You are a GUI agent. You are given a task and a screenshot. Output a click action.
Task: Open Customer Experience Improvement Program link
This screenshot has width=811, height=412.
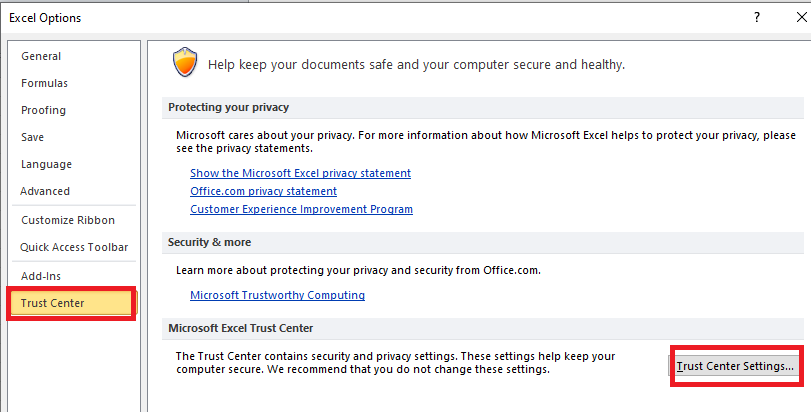pyautogui.click(x=301, y=209)
